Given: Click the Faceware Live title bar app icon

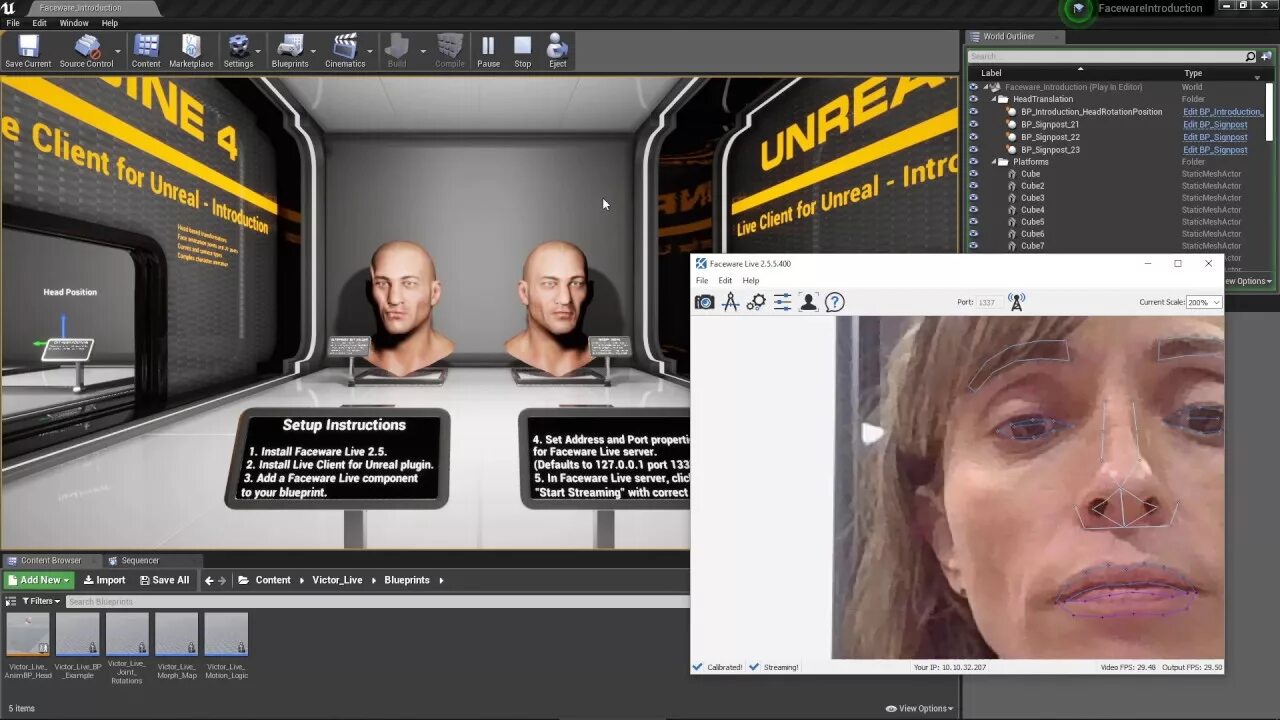Looking at the screenshot, I should pyautogui.click(x=701, y=264).
